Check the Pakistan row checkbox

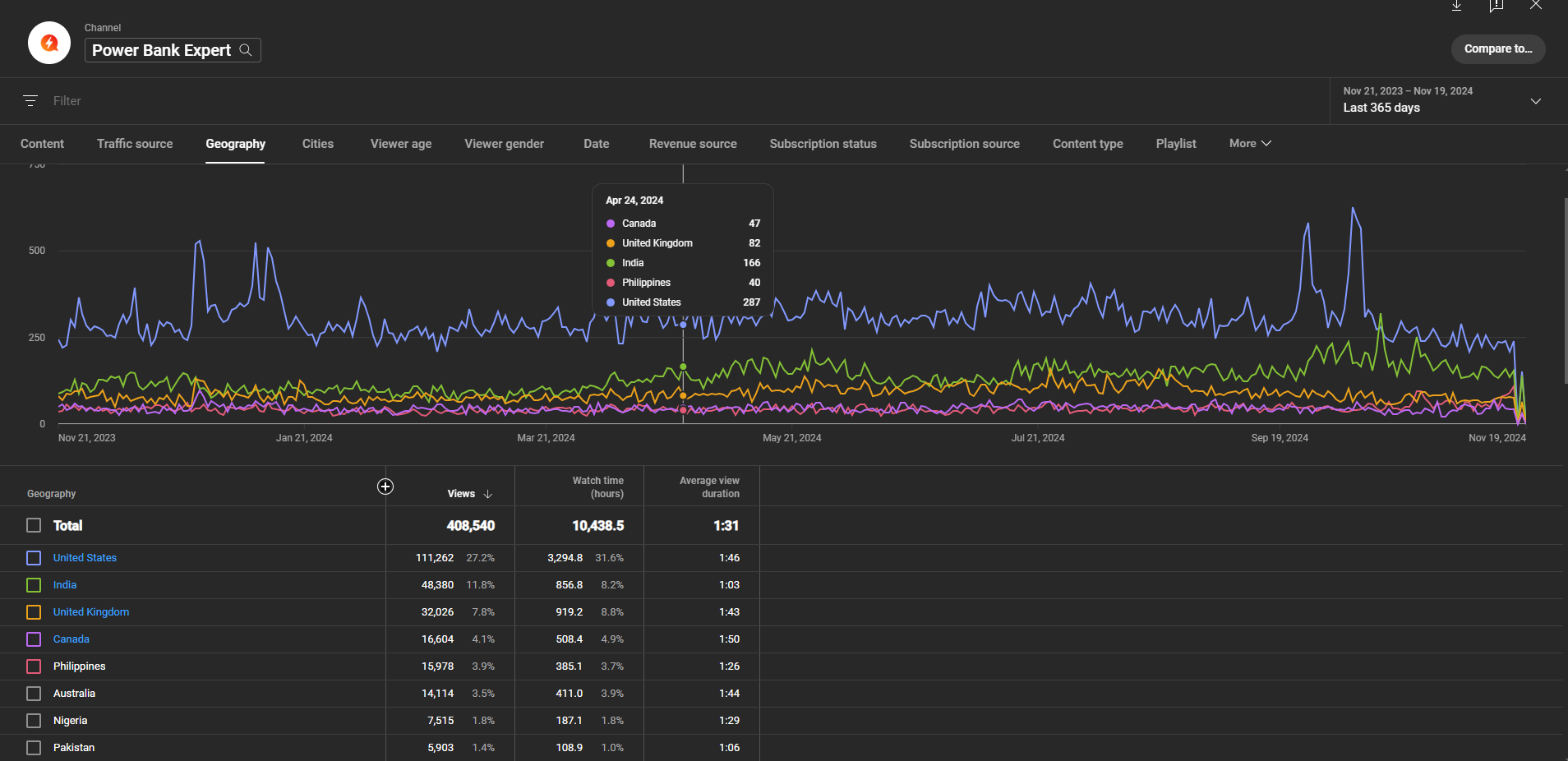point(34,748)
